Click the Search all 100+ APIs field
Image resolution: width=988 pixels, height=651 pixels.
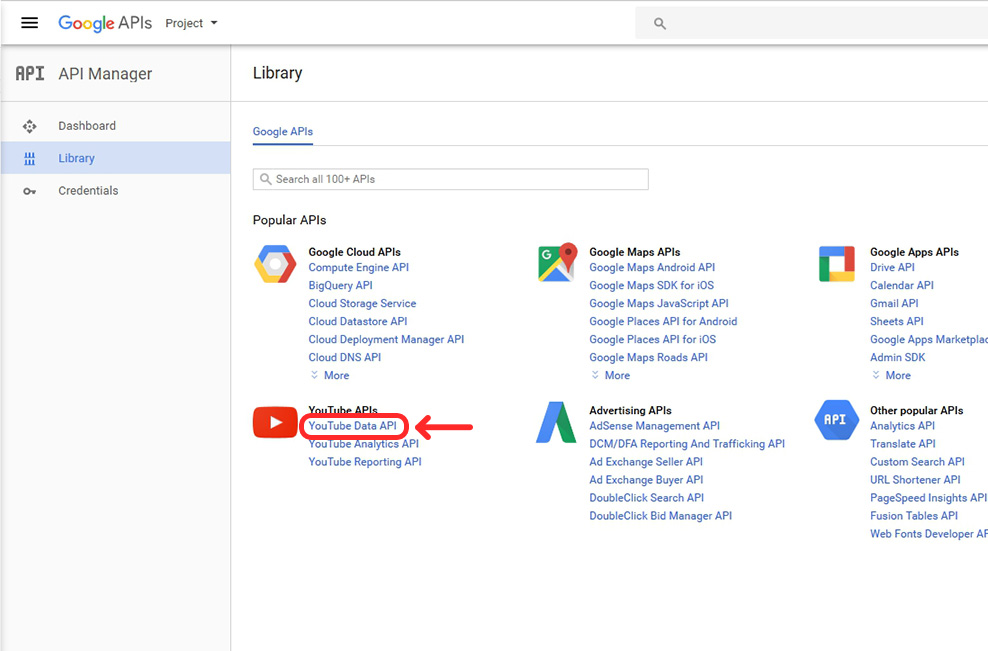(x=451, y=179)
